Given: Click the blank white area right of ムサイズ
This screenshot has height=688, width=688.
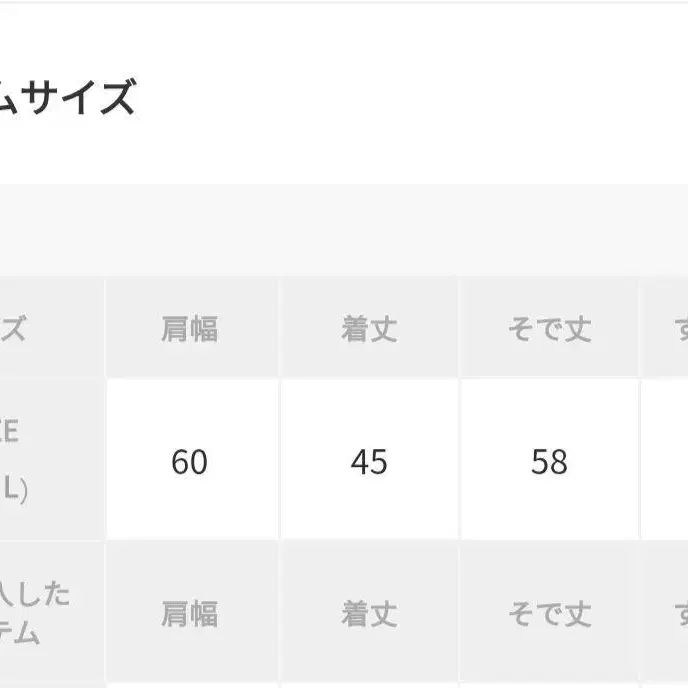Looking at the screenshot, I should click(420, 98).
